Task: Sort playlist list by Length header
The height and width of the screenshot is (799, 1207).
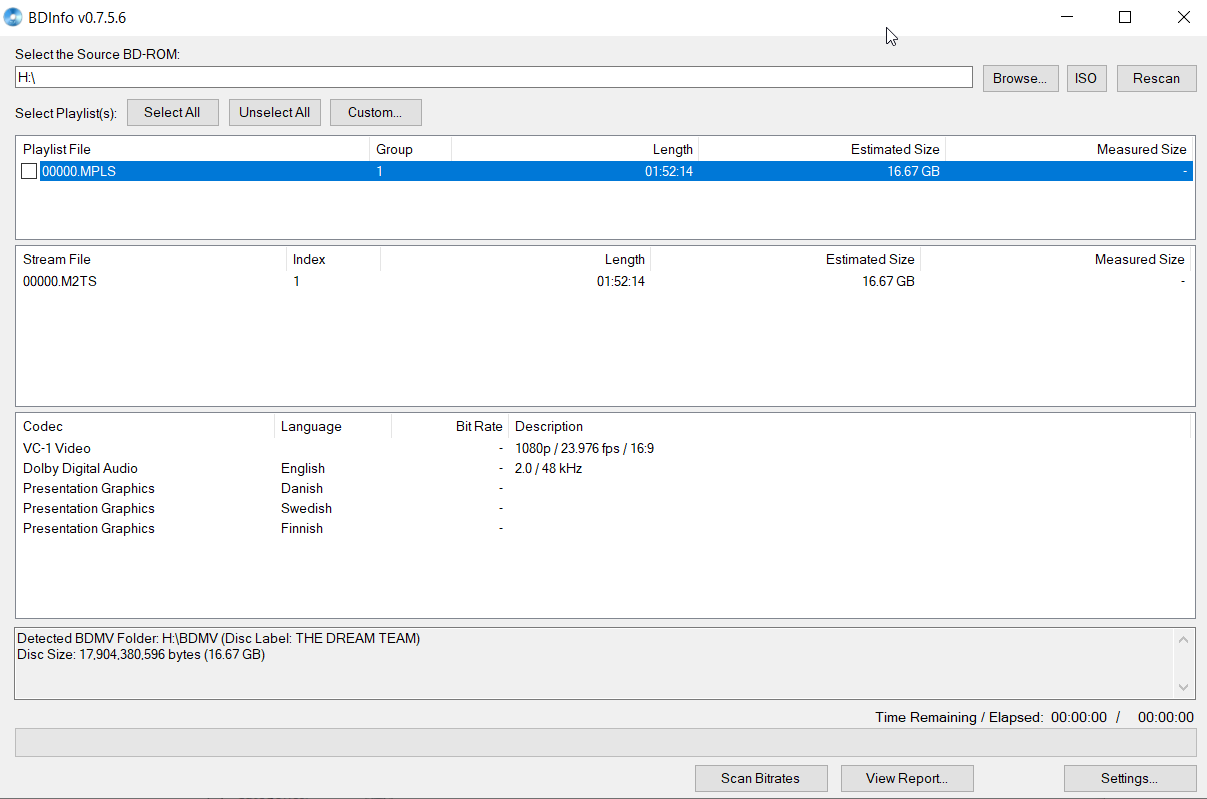Action: pos(575,149)
